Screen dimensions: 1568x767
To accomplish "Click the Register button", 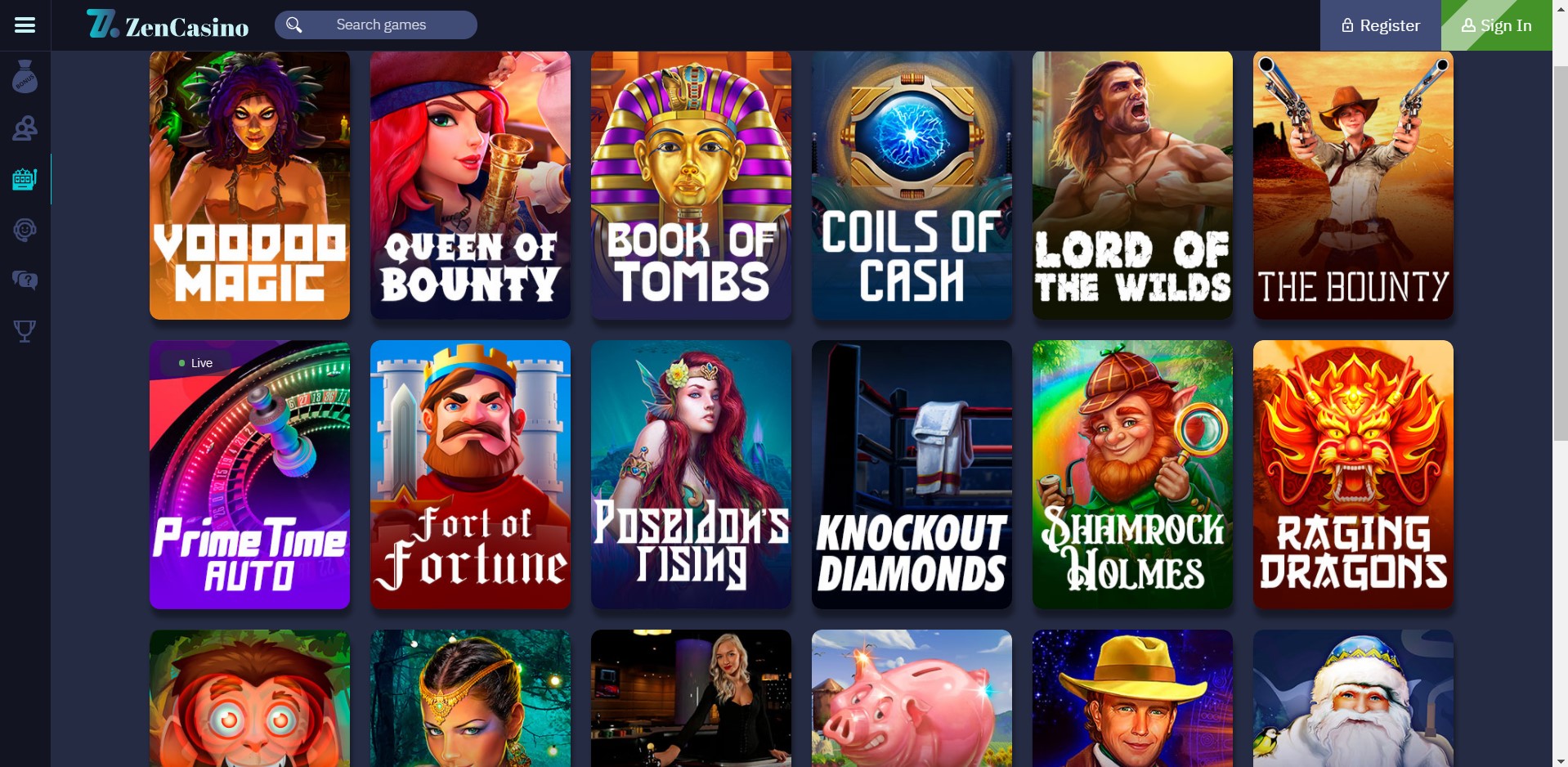I will (x=1381, y=25).
